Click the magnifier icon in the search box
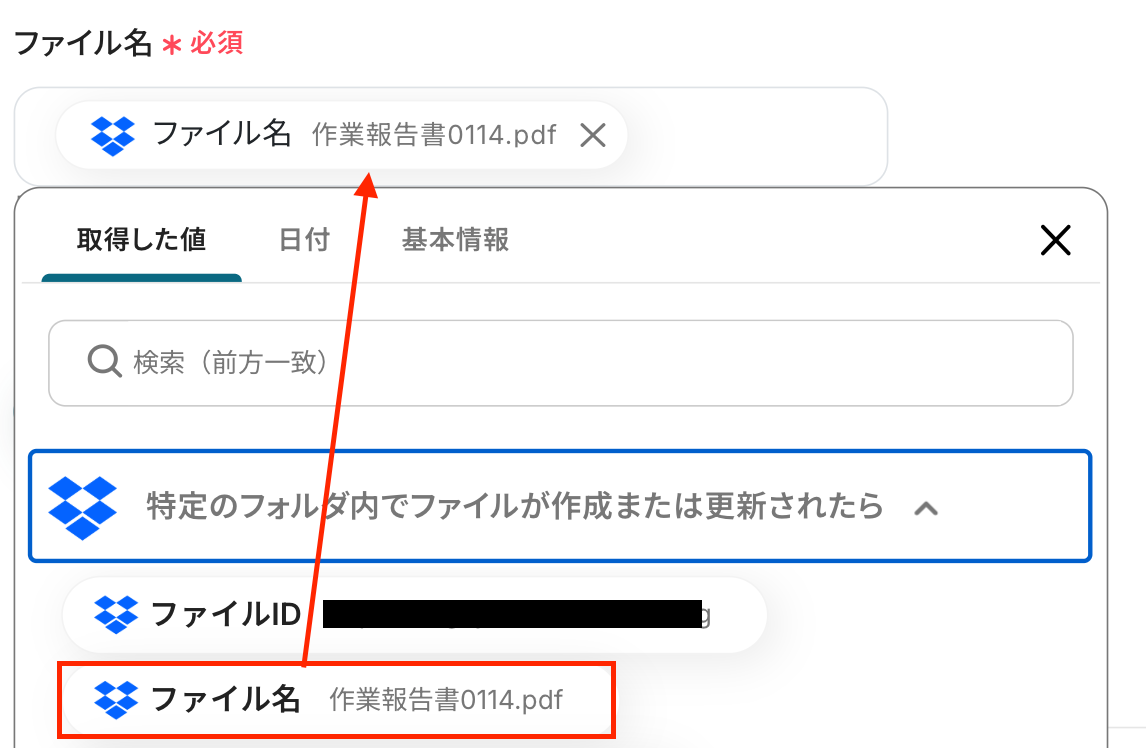This screenshot has height=748, width=1146. click(104, 361)
